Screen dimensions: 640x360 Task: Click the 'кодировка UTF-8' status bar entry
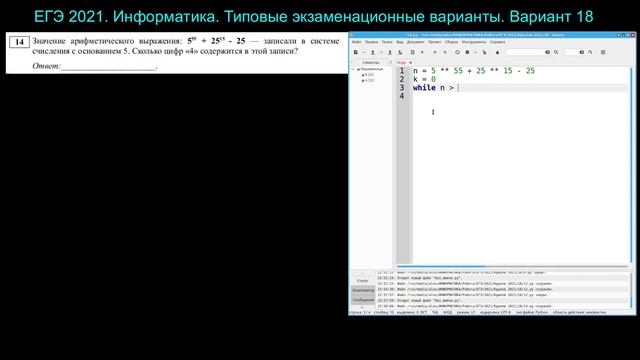(x=496, y=312)
